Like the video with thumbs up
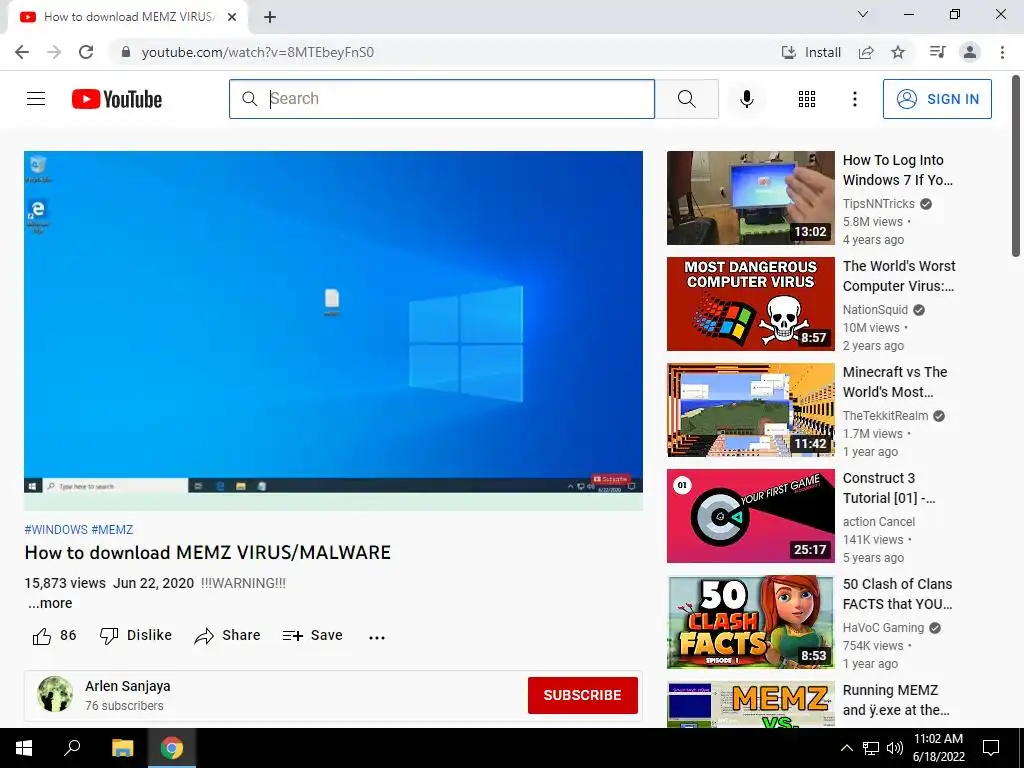1024x768 pixels. (54, 635)
